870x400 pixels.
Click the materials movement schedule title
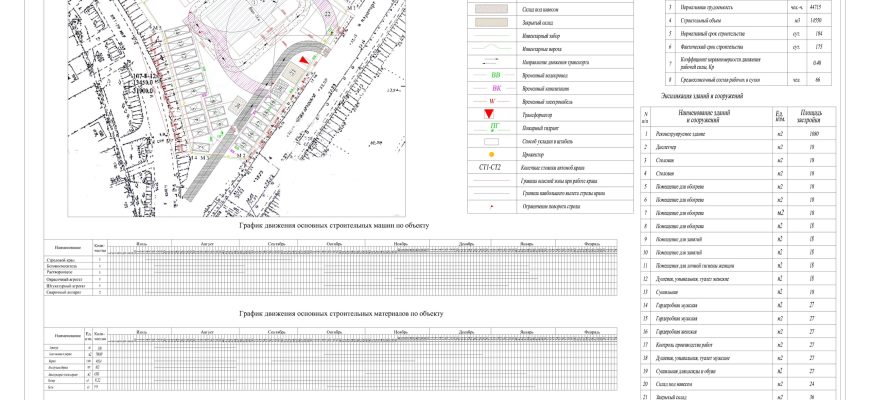pos(340,313)
